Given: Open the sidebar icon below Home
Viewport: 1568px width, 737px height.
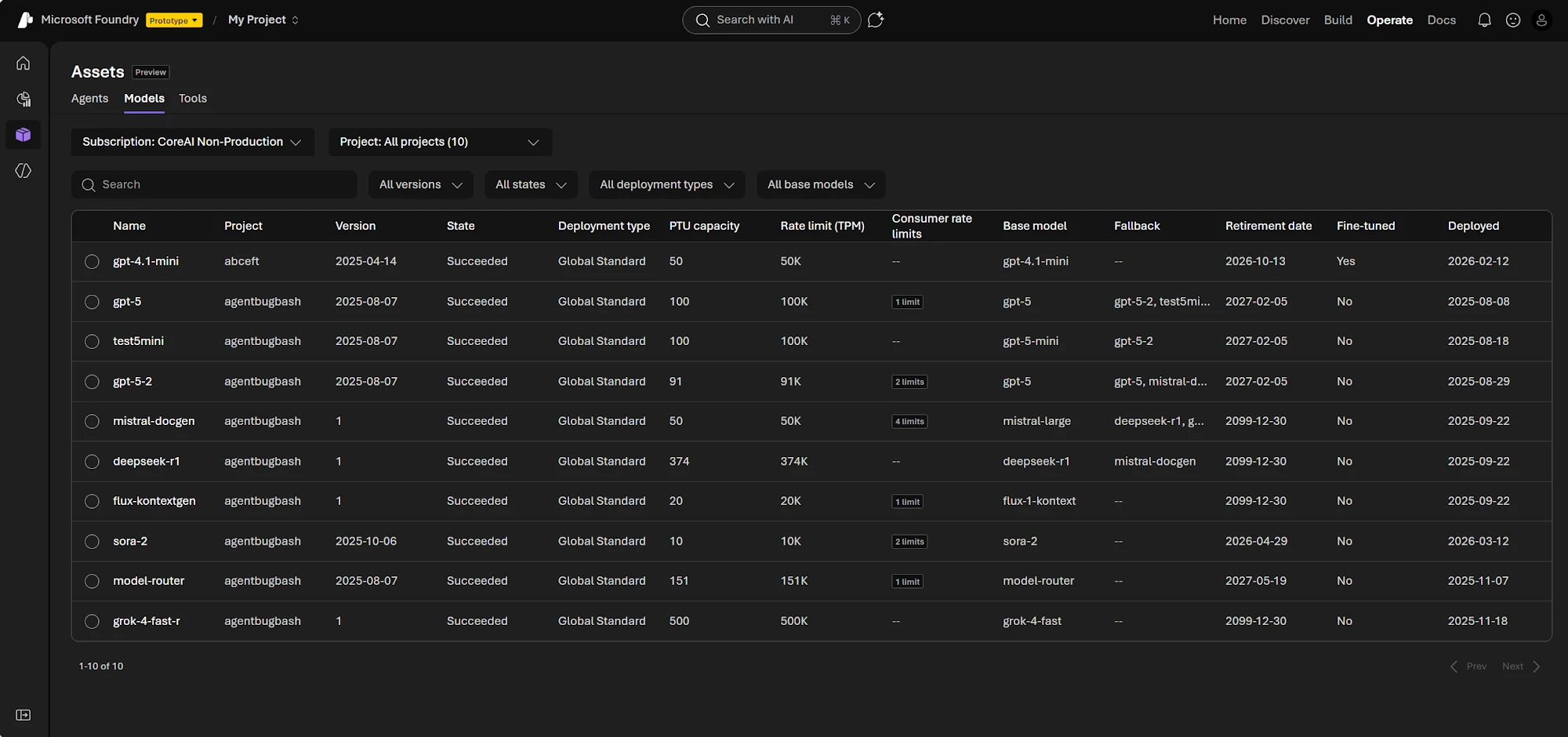Looking at the screenshot, I should [24, 99].
